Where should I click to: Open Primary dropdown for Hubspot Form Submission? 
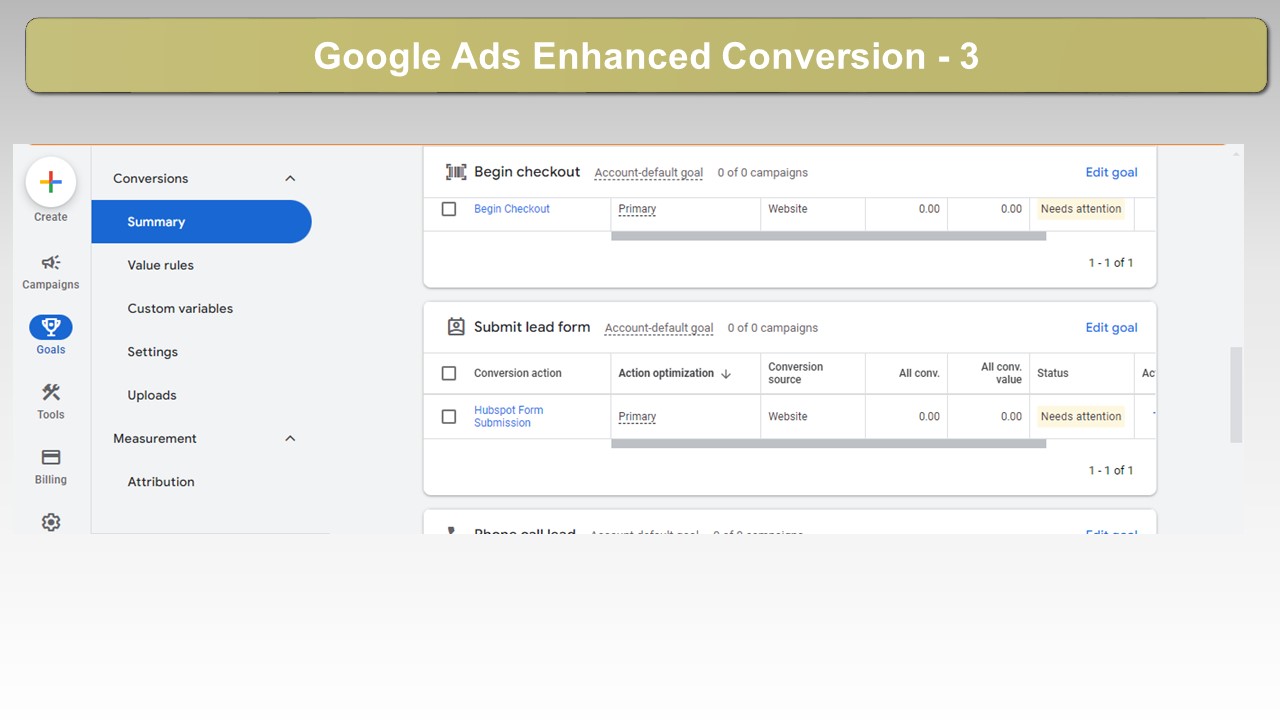point(637,416)
